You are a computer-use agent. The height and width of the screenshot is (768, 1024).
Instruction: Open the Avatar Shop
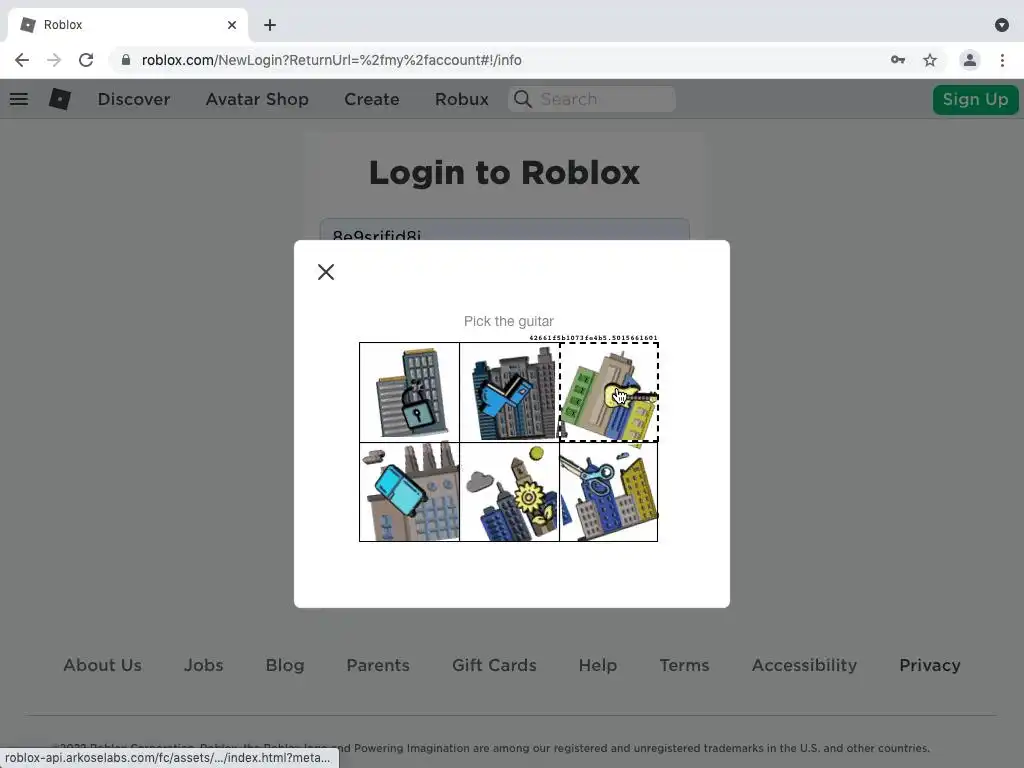(x=257, y=99)
